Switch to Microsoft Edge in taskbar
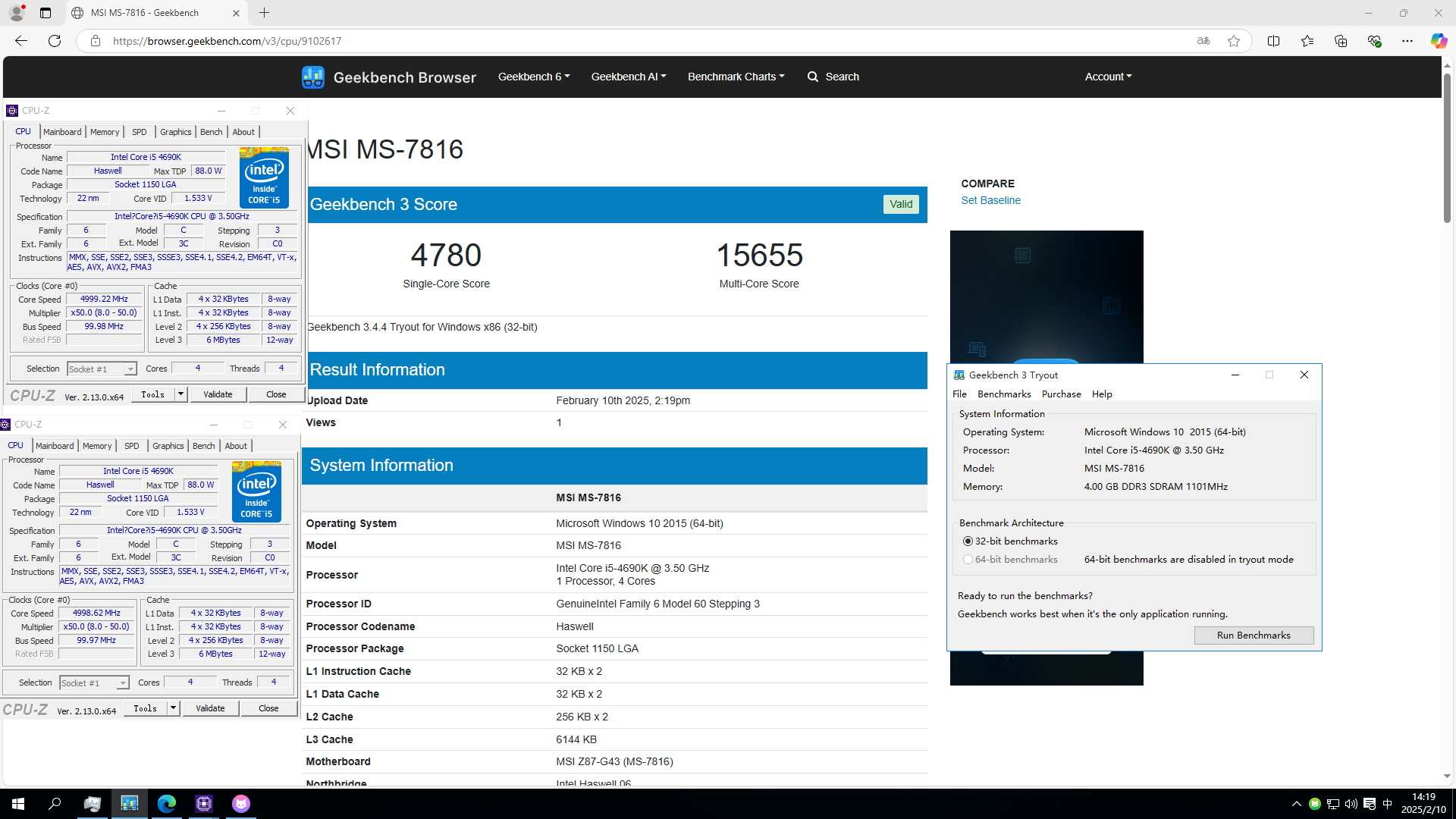The height and width of the screenshot is (819, 1456). tap(167, 804)
